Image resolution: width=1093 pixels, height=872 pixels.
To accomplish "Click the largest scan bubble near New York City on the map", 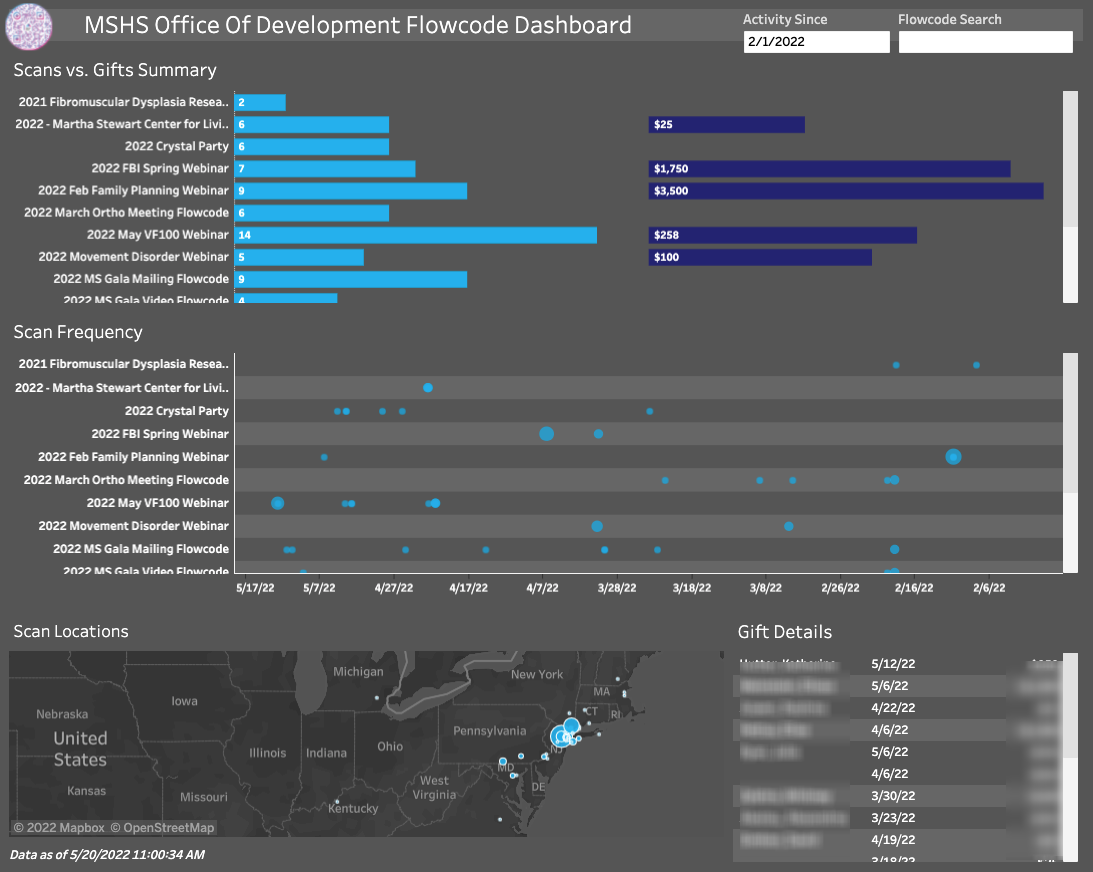I will (560, 736).
